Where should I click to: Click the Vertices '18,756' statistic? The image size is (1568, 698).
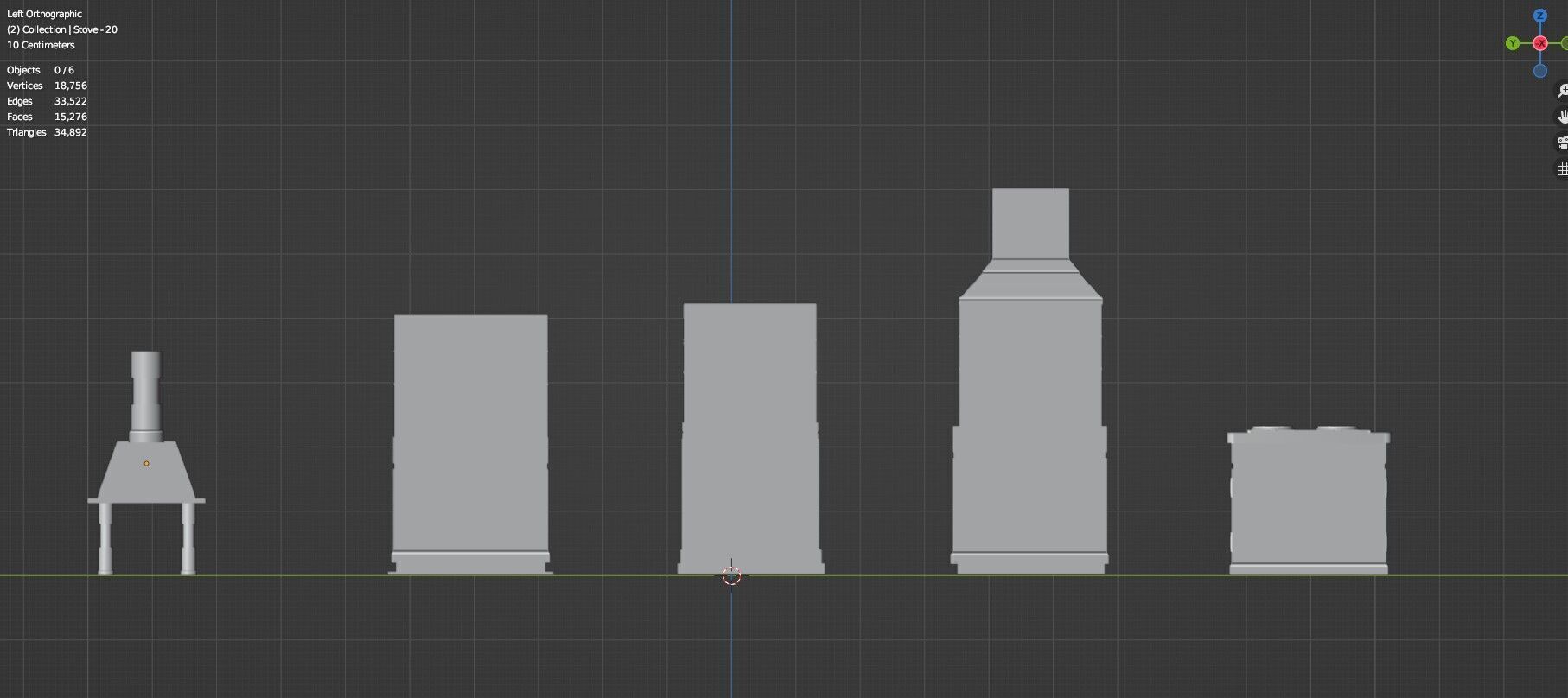click(71, 86)
